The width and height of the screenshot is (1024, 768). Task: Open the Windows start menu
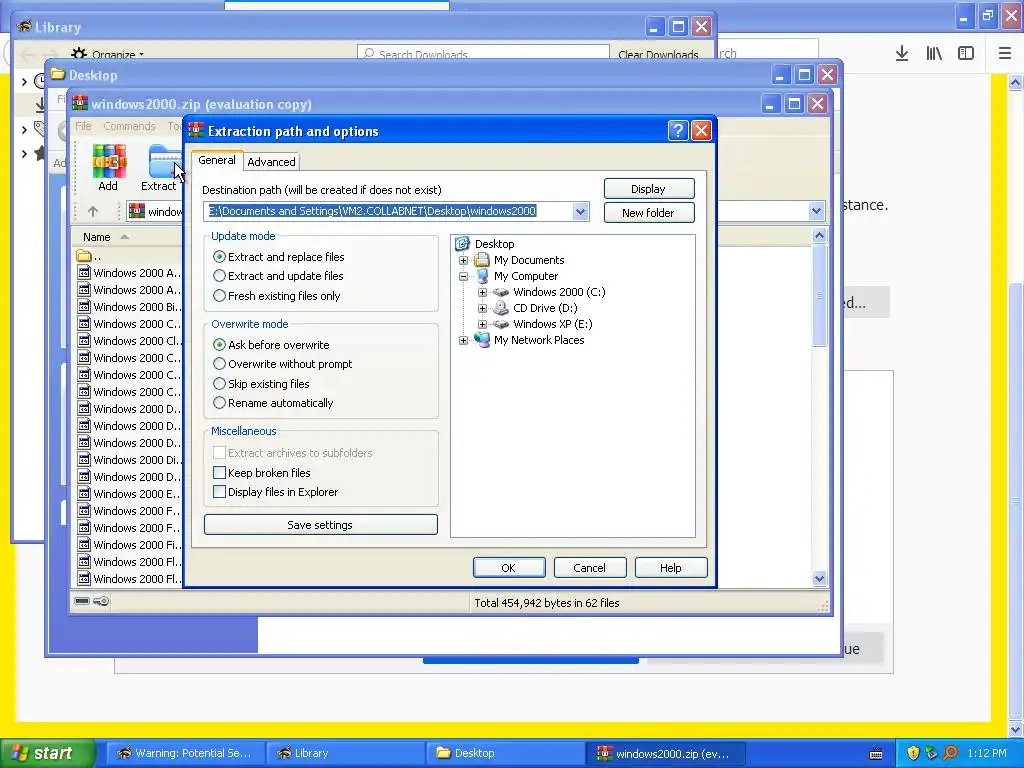click(48, 753)
